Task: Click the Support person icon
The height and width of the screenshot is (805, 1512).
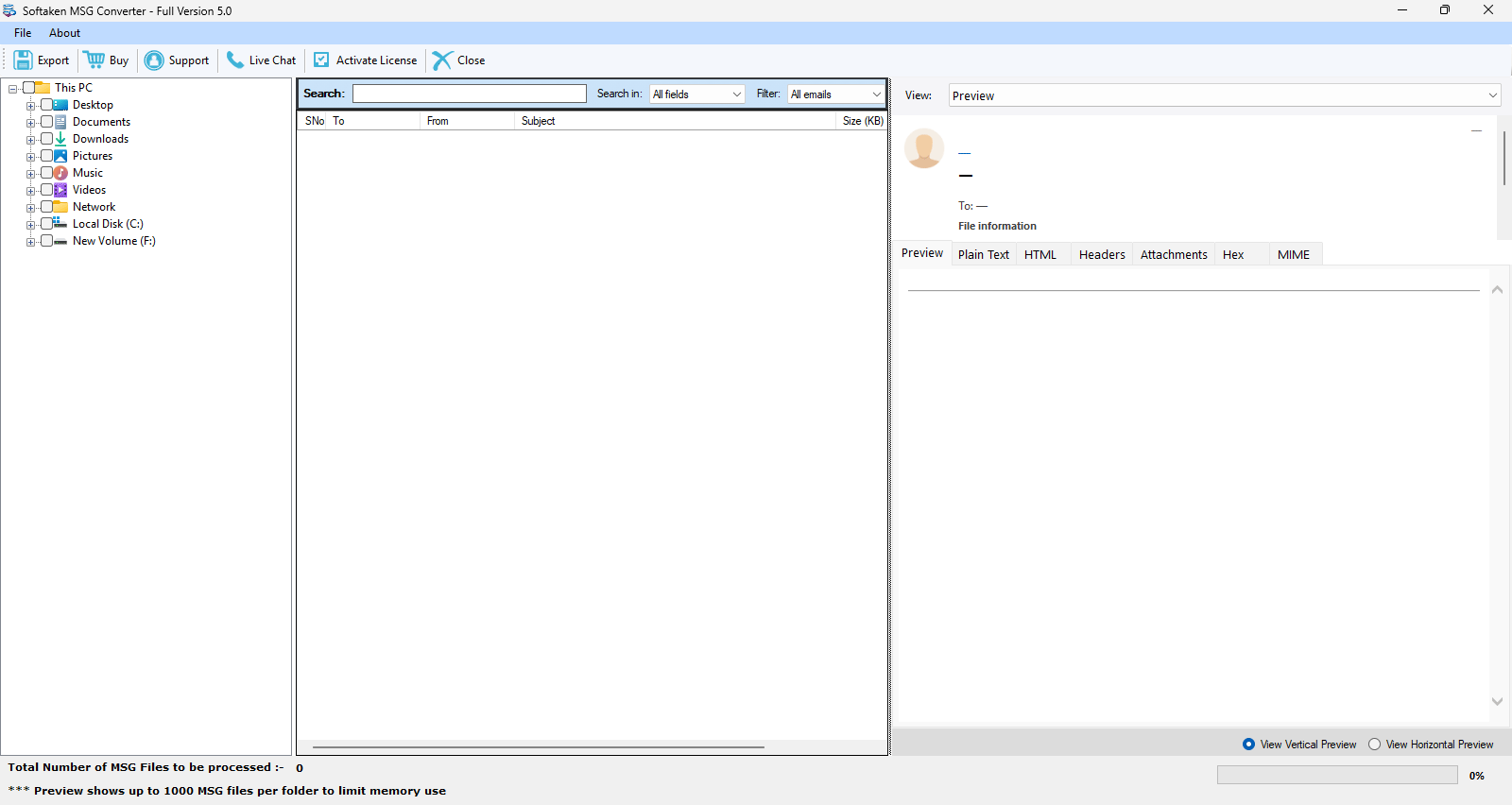Action: 154,60
